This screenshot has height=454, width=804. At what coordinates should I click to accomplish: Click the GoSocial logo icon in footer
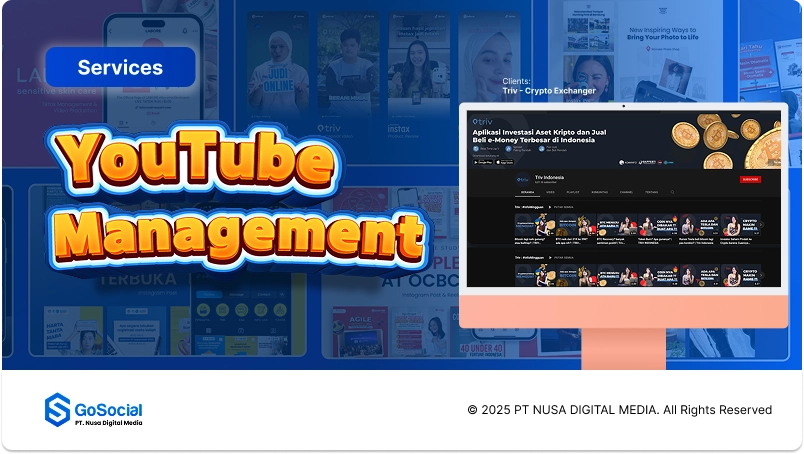[x=57, y=410]
